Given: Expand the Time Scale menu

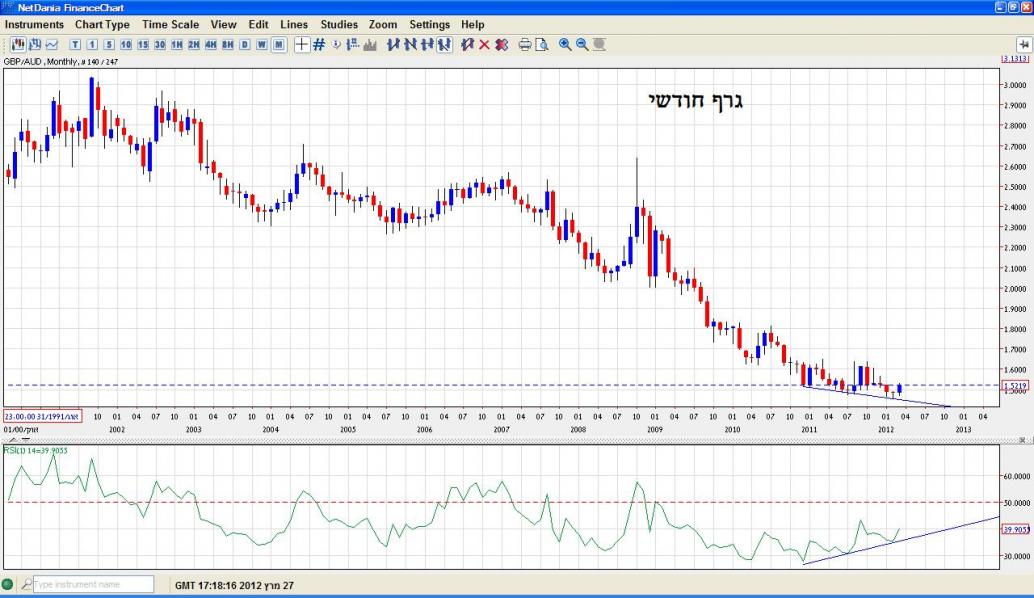Looking at the screenshot, I should coord(169,24).
